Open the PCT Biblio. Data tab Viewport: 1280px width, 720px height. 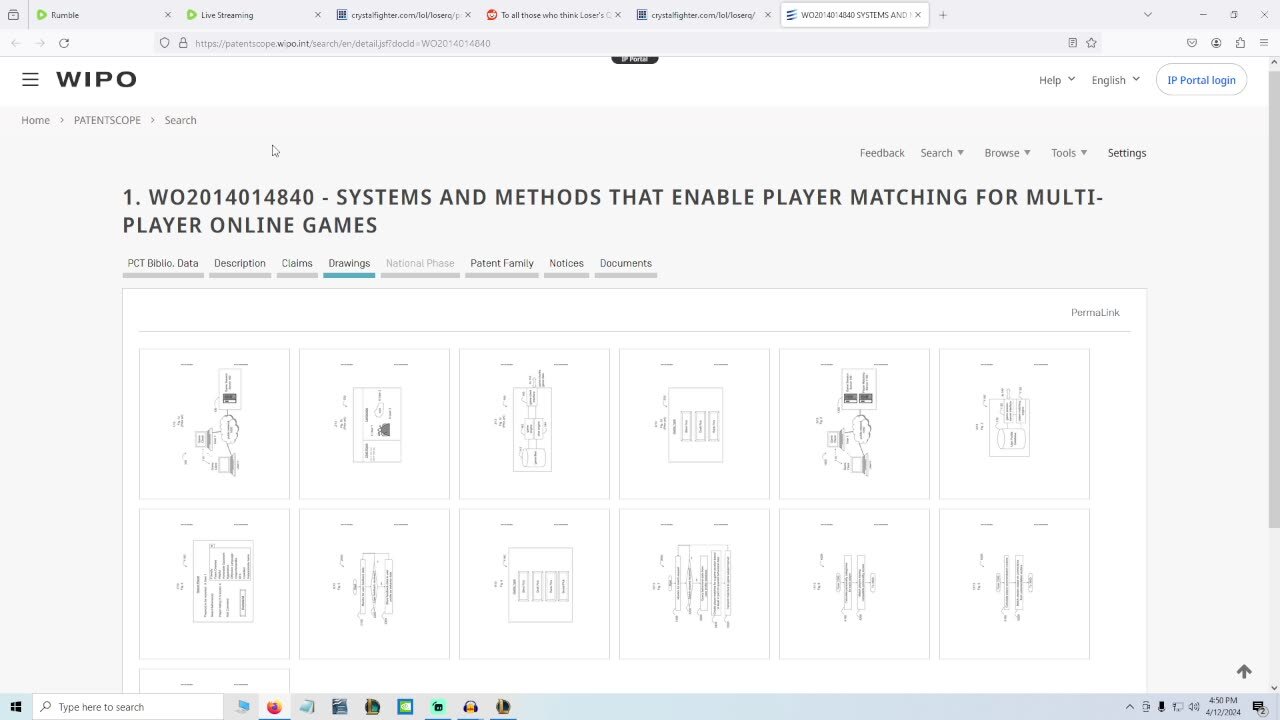163,263
